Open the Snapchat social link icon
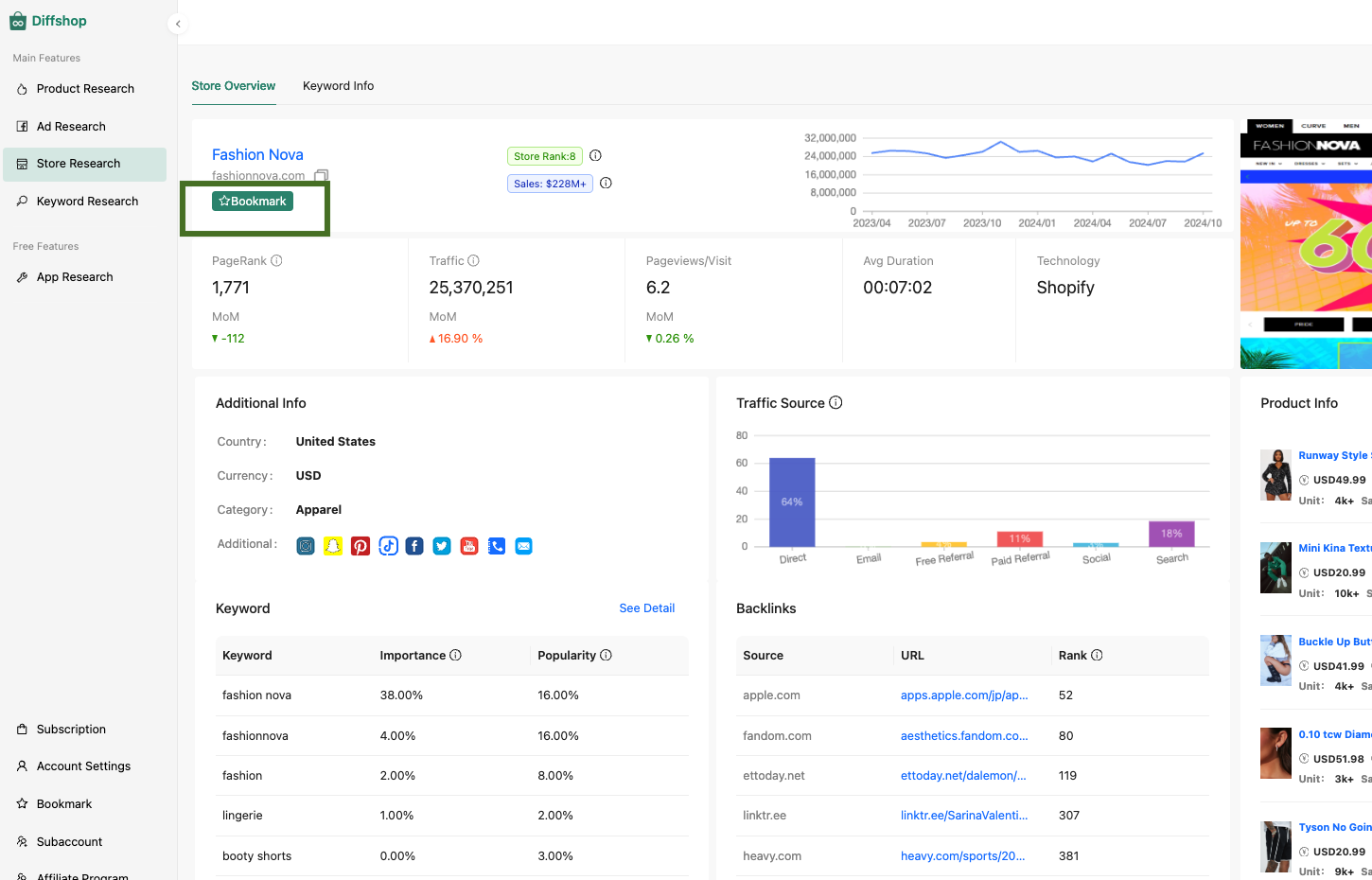This screenshot has width=1372, height=880. coord(333,546)
